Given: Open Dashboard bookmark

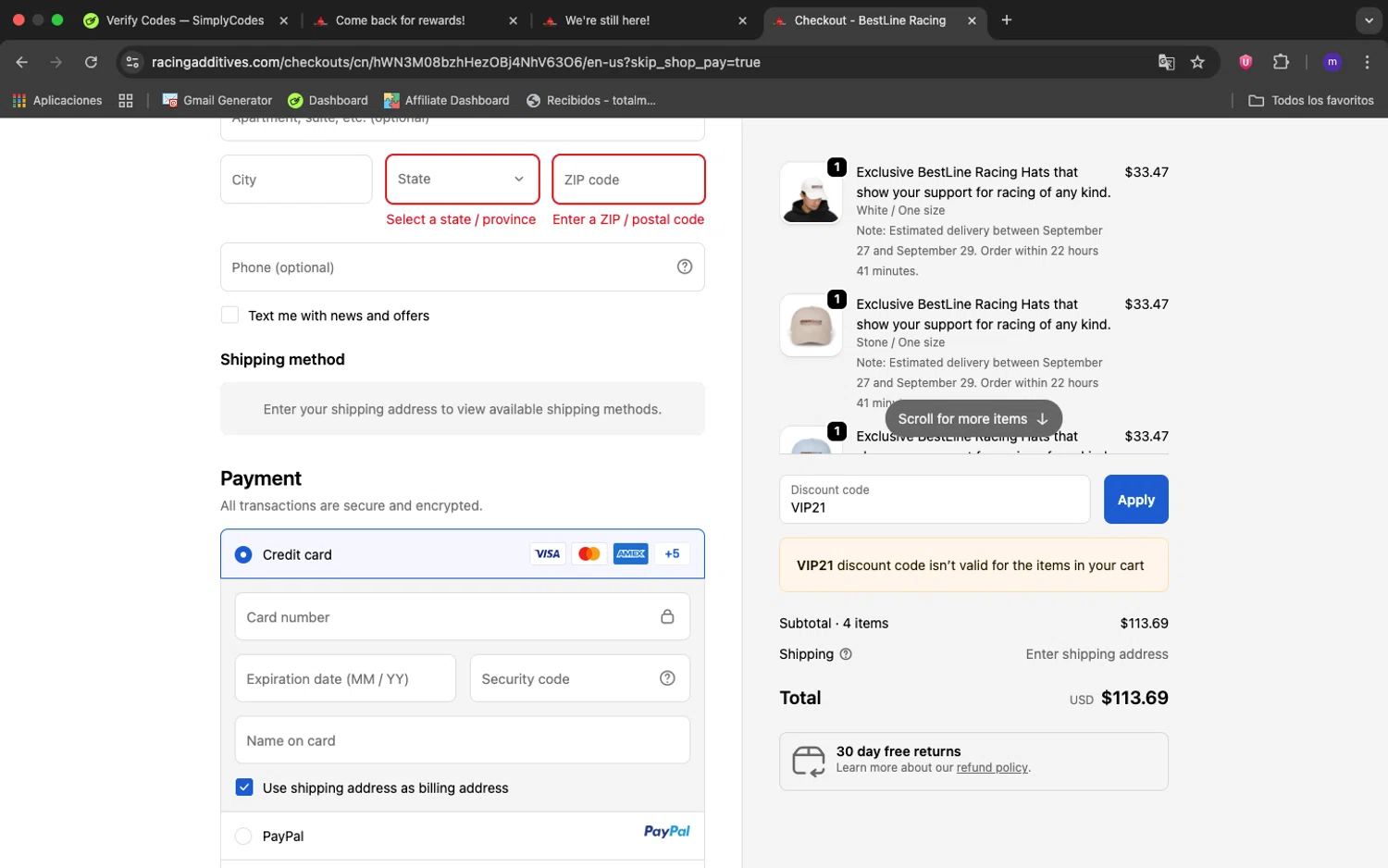Looking at the screenshot, I should [328, 100].
